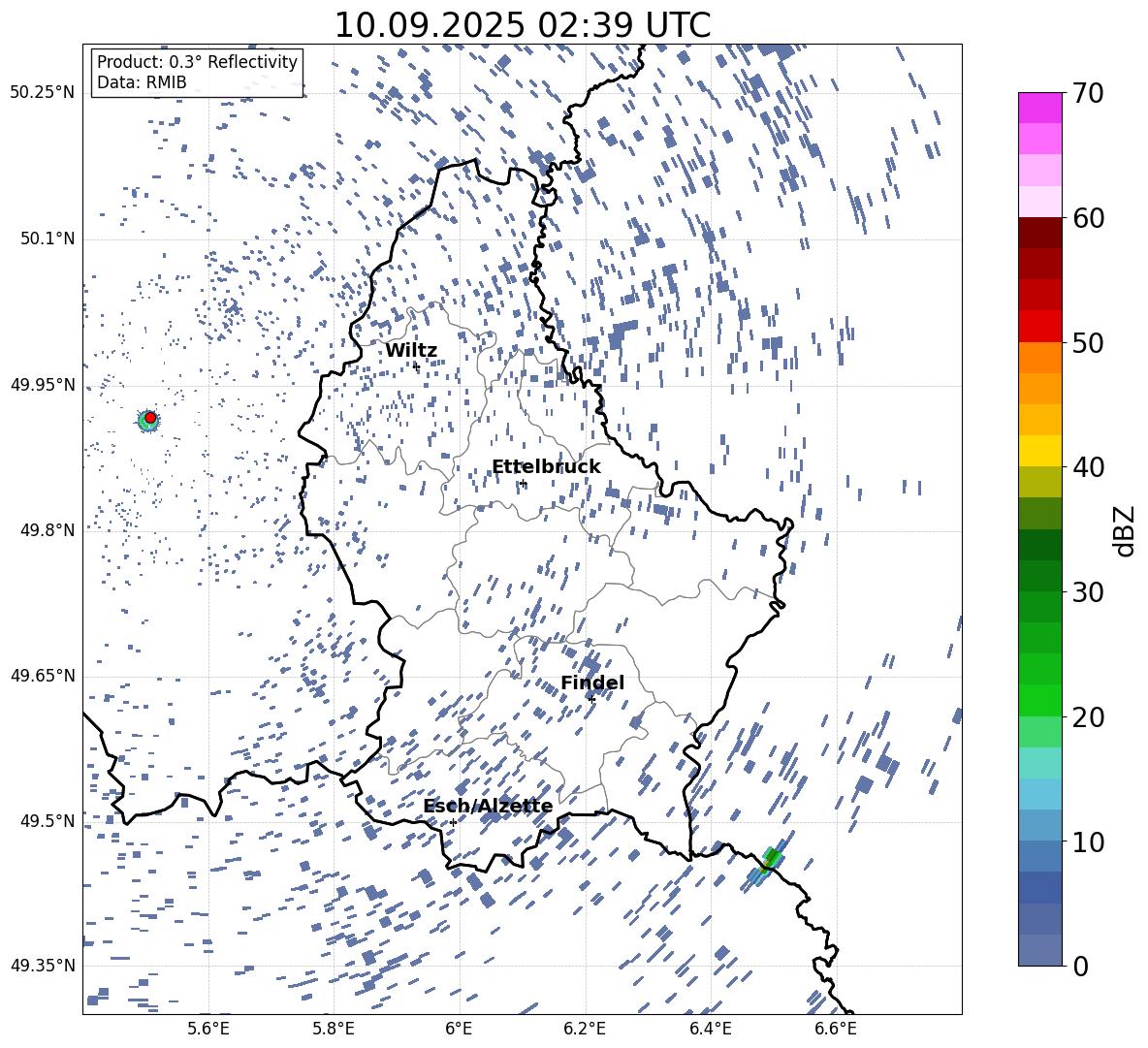Click the green echo cell near 6.5°E
The image size is (1148, 1048).
[771, 858]
